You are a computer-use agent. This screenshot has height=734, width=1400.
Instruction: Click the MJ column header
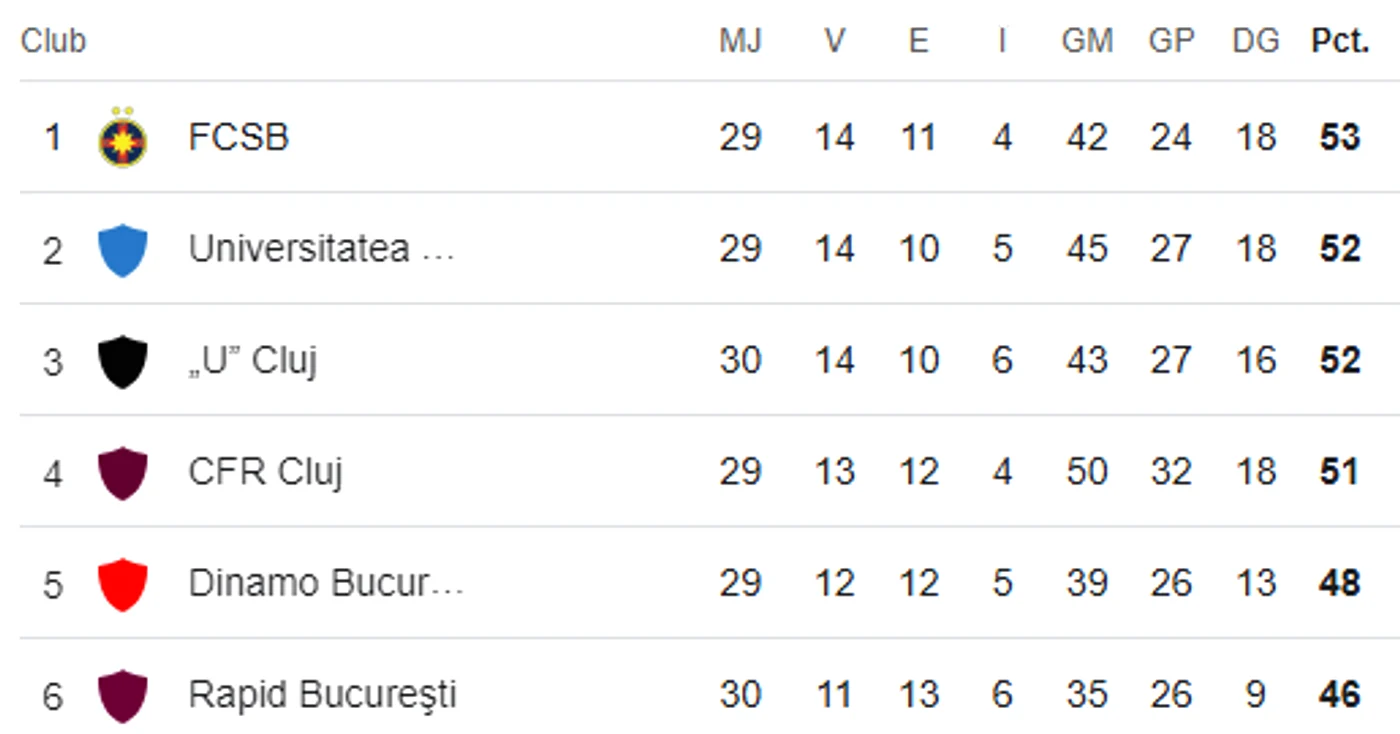tap(740, 40)
